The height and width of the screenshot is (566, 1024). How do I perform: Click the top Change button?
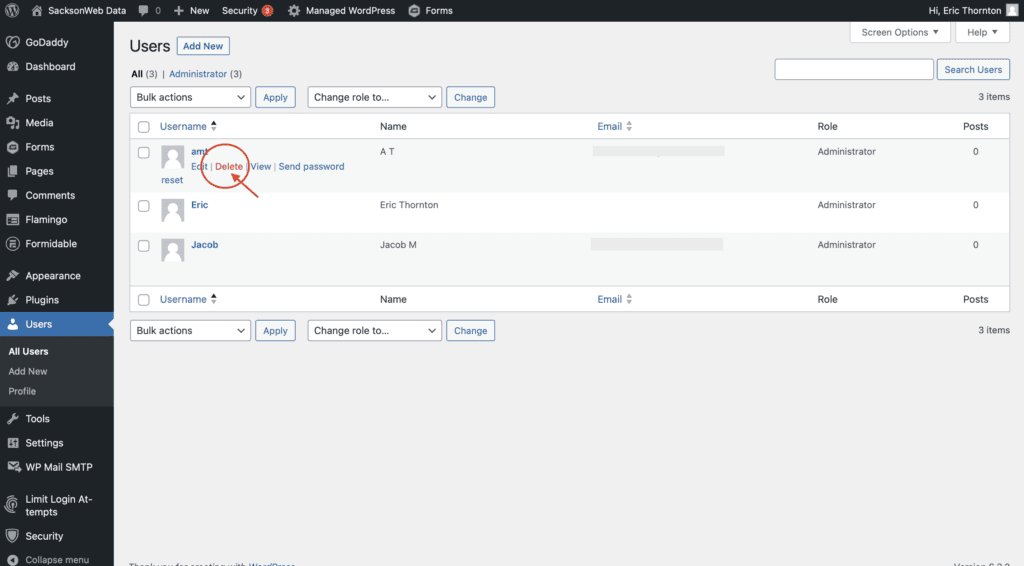coord(470,97)
